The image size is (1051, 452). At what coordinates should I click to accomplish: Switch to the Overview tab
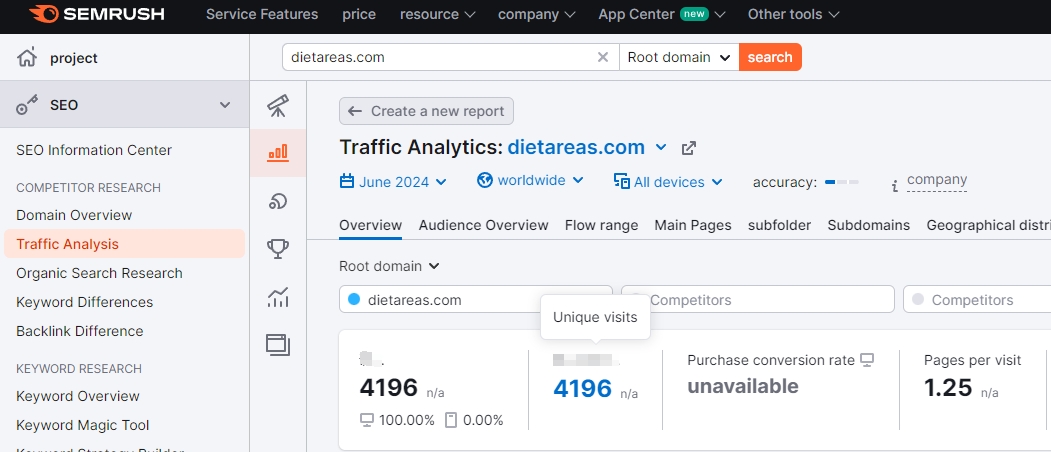coord(371,225)
